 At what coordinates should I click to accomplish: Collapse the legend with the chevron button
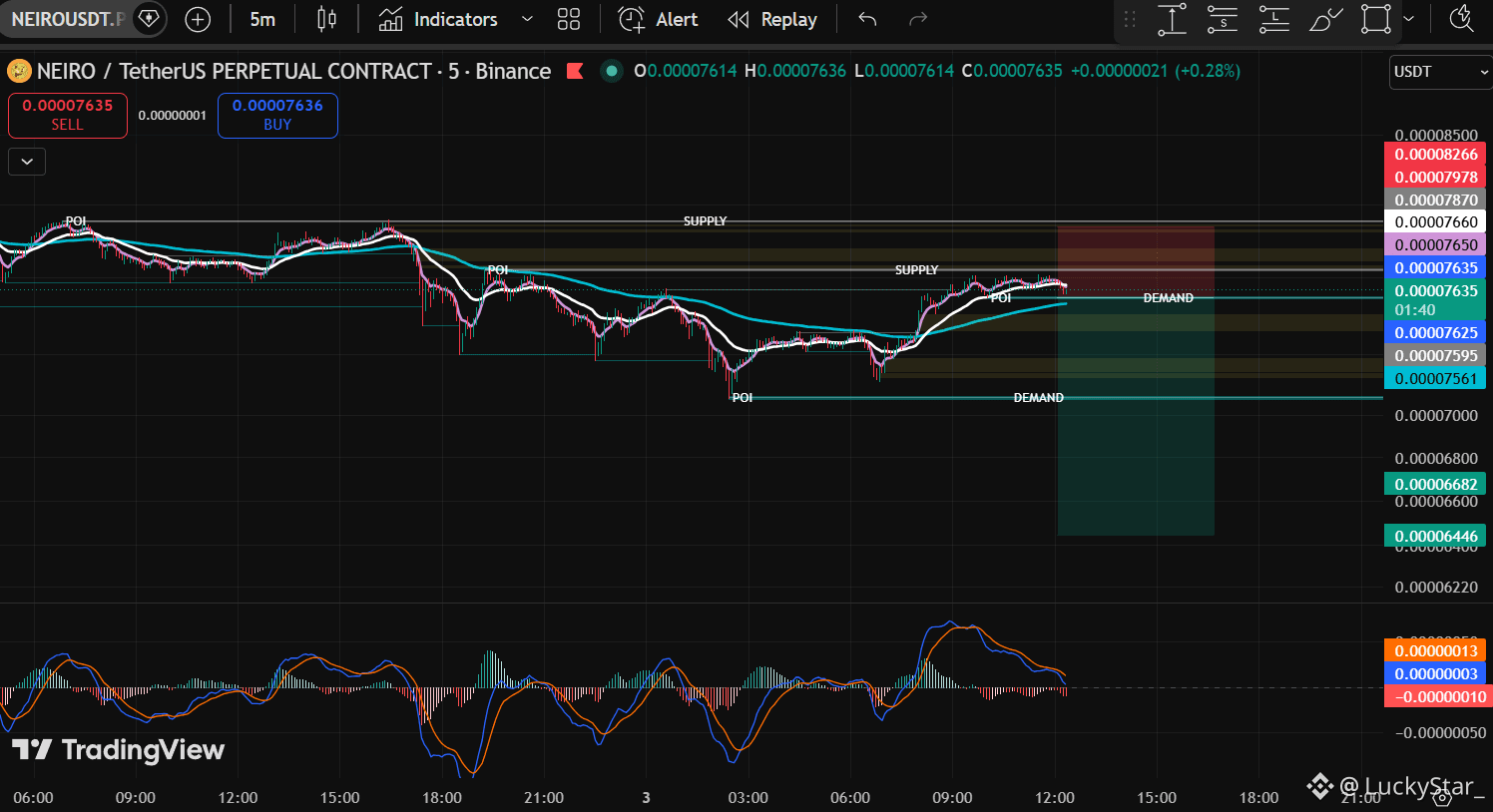27,162
